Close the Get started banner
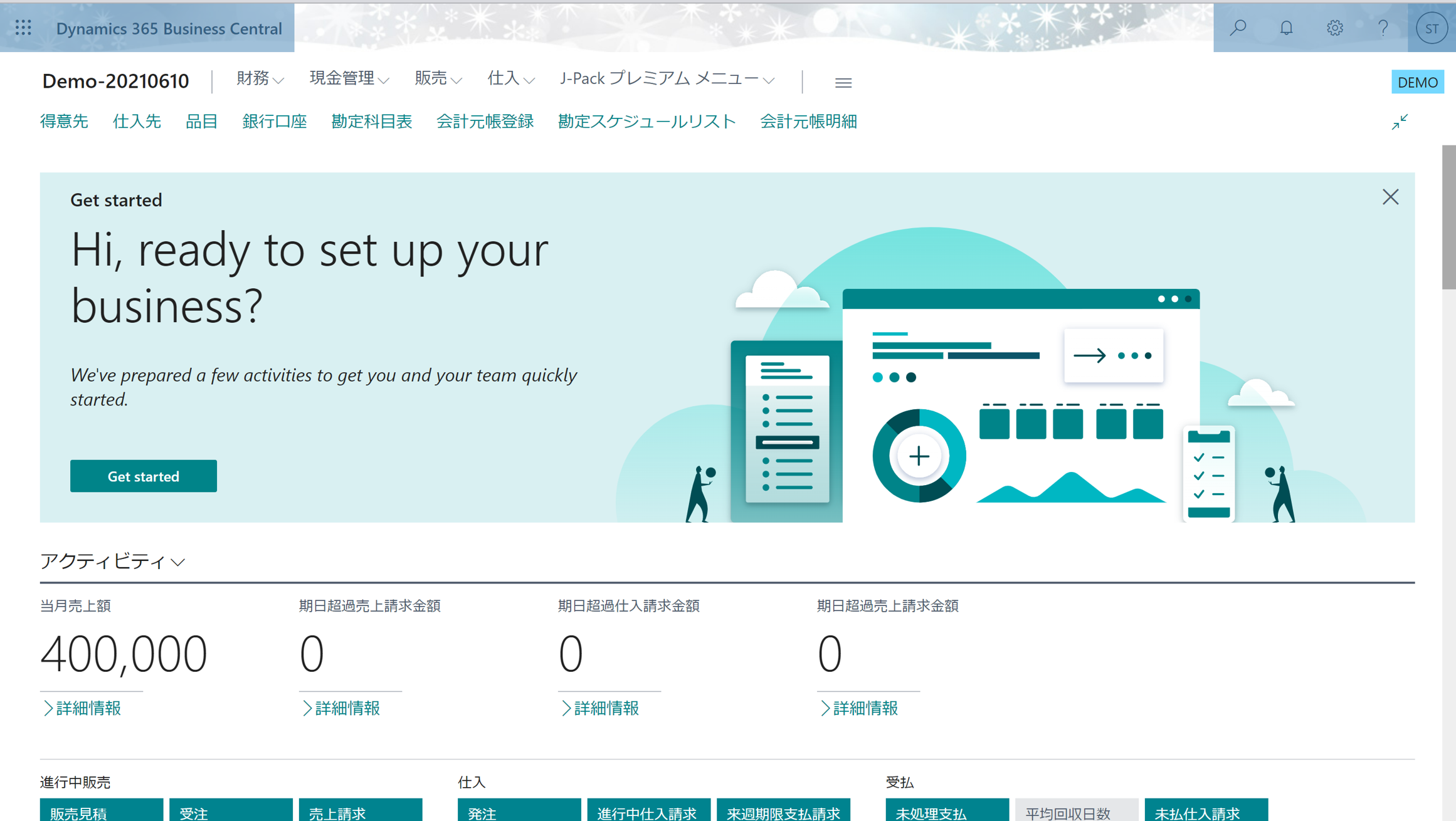This screenshot has height=821, width=1456. tap(1390, 197)
